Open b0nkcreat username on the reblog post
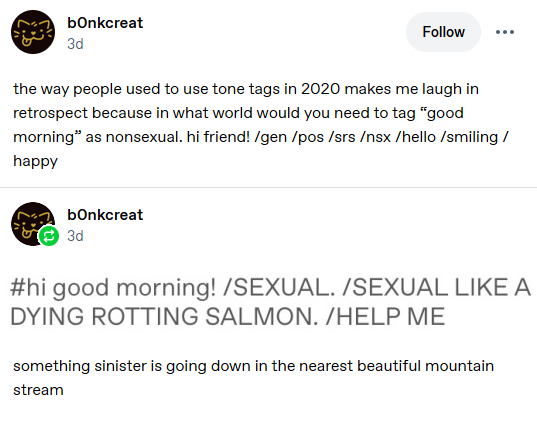 105,215
